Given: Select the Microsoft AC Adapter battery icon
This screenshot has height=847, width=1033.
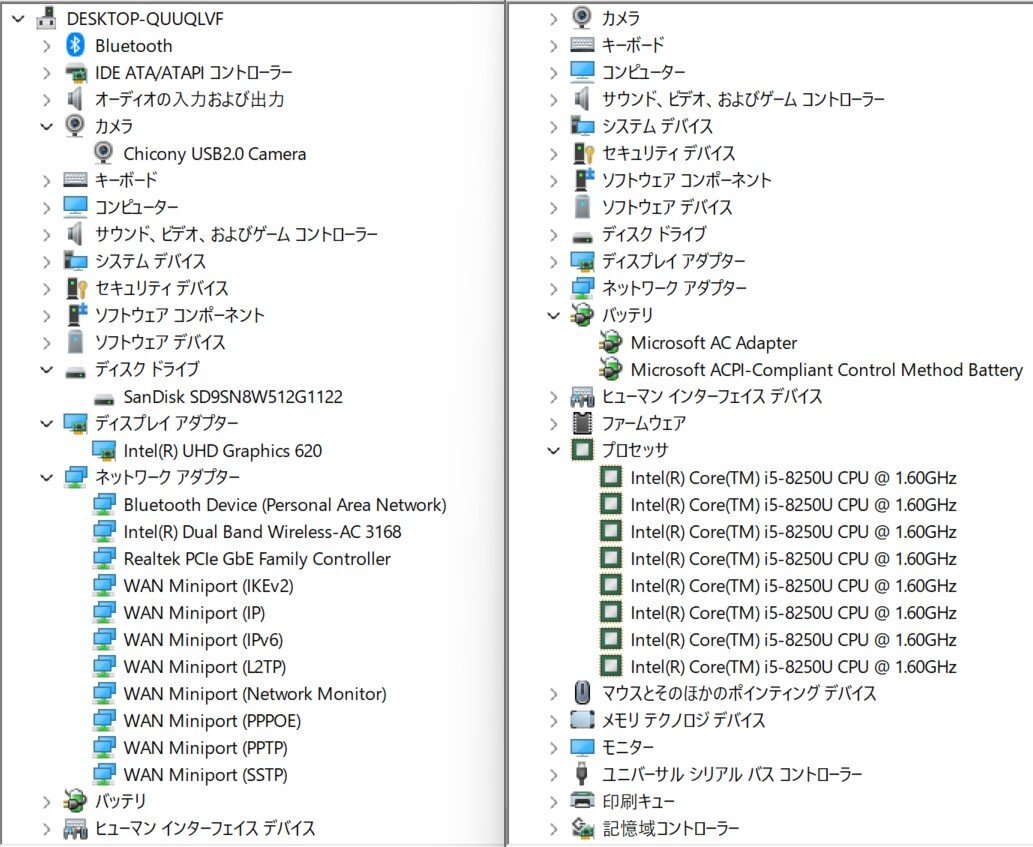Looking at the screenshot, I should pos(611,342).
